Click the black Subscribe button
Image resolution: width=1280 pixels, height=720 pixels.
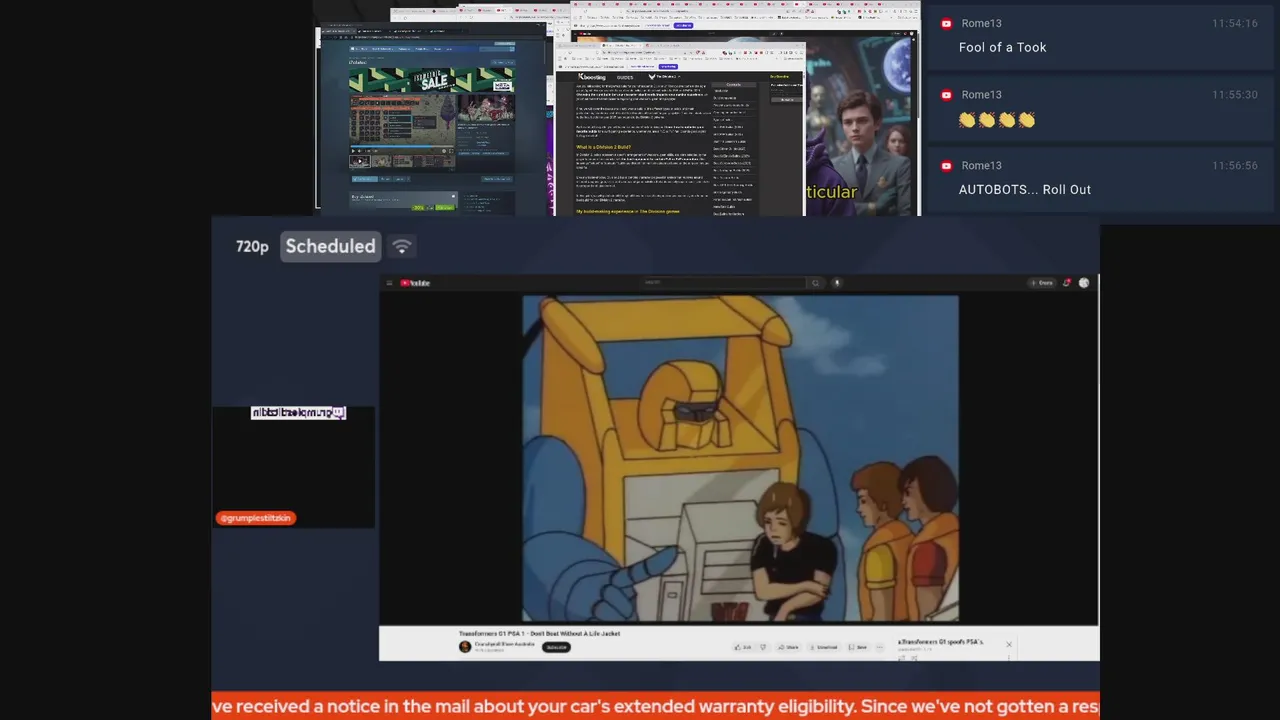click(556, 647)
